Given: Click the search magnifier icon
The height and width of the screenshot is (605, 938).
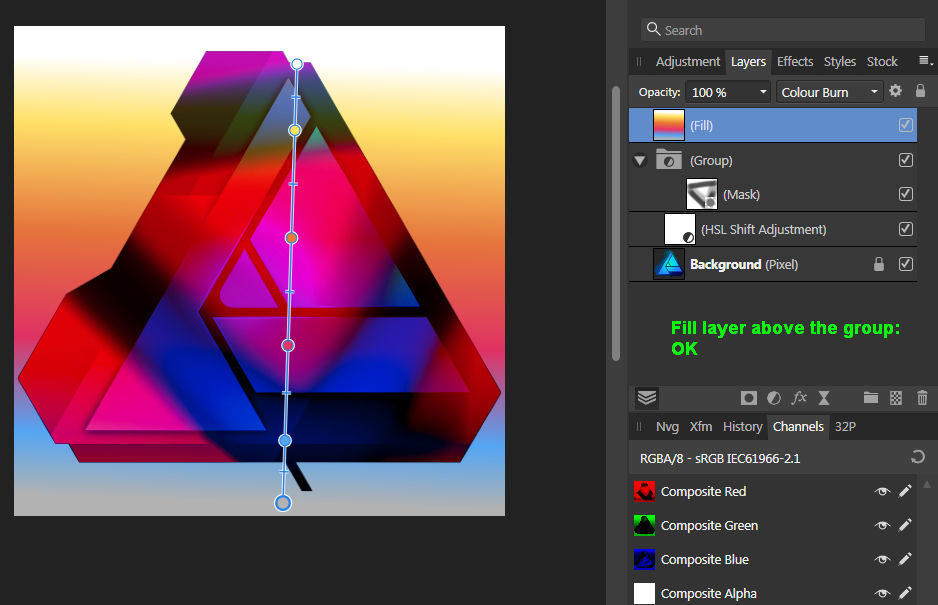Looking at the screenshot, I should coord(653,29).
